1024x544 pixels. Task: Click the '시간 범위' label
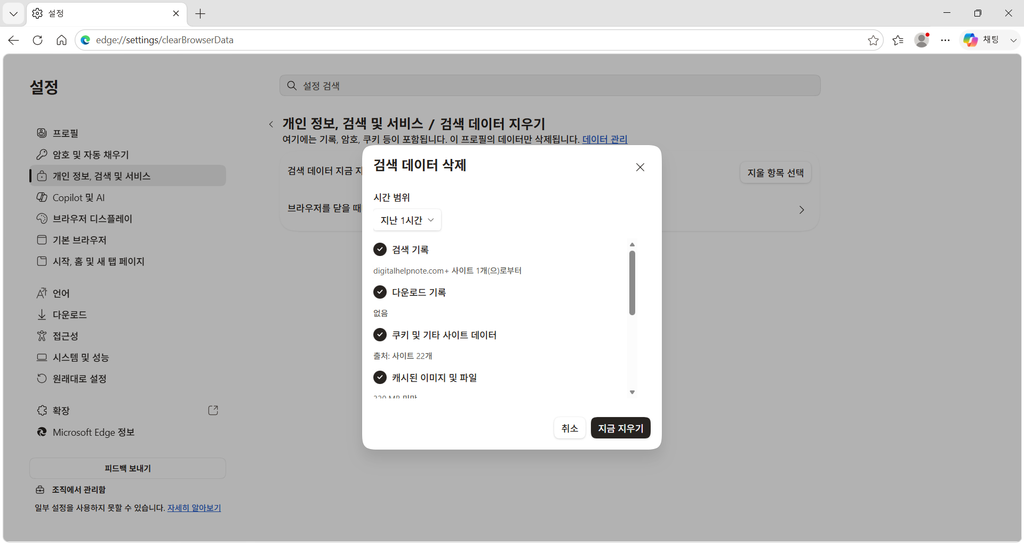click(392, 197)
